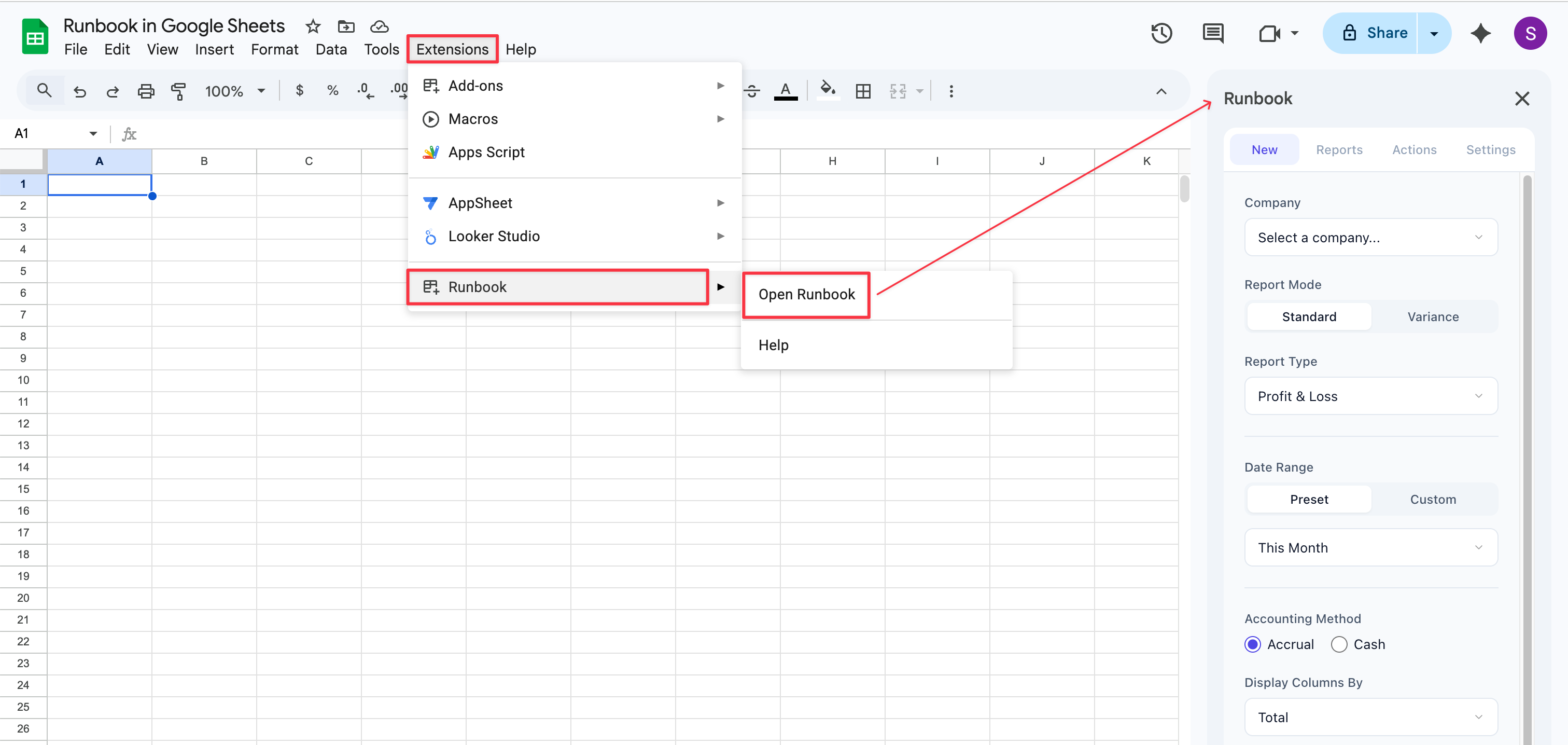This screenshot has height=745, width=1568.
Task: Choose the Preset date range option
Action: click(x=1309, y=499)
